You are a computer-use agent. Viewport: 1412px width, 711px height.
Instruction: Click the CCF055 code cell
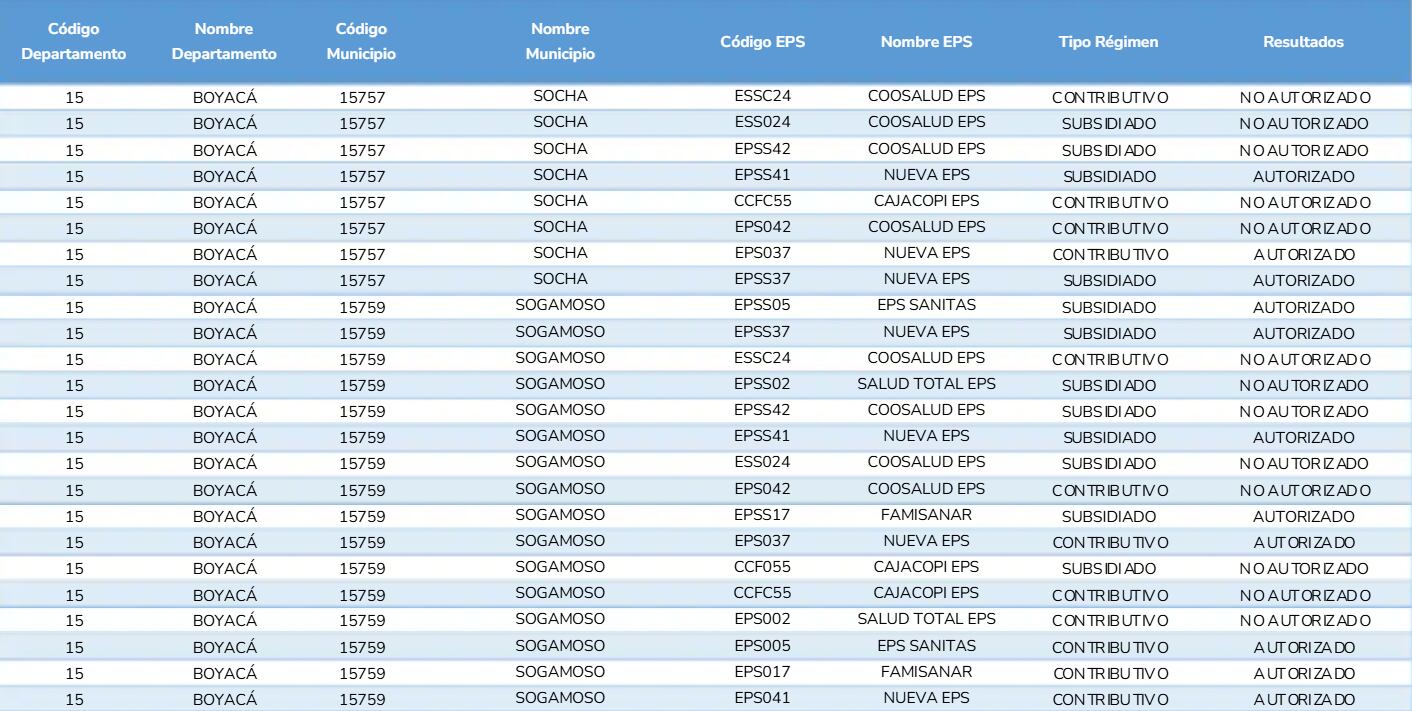click(x=763, y=567)
